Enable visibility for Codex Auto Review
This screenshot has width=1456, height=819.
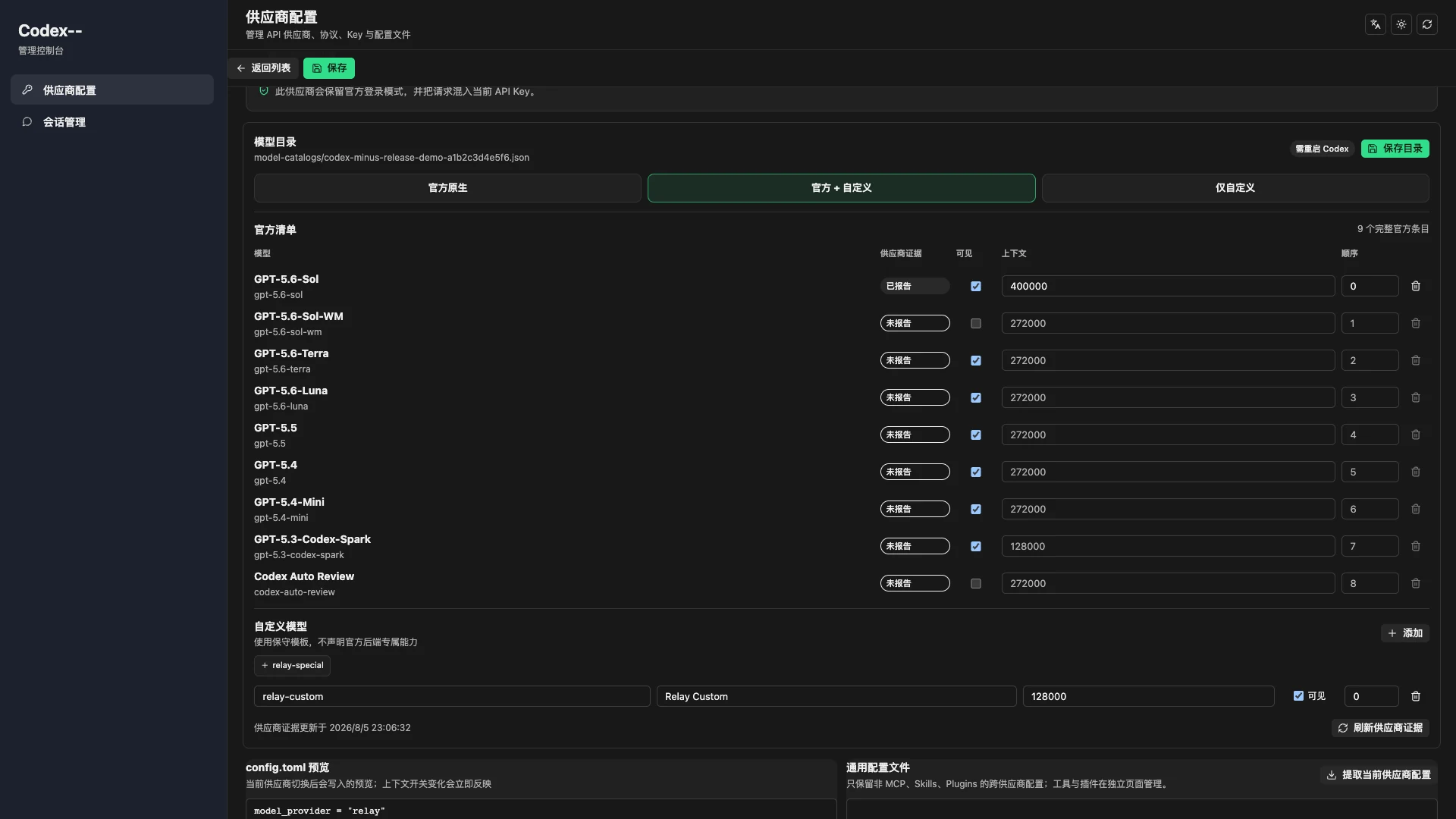(x=976, y=583)
